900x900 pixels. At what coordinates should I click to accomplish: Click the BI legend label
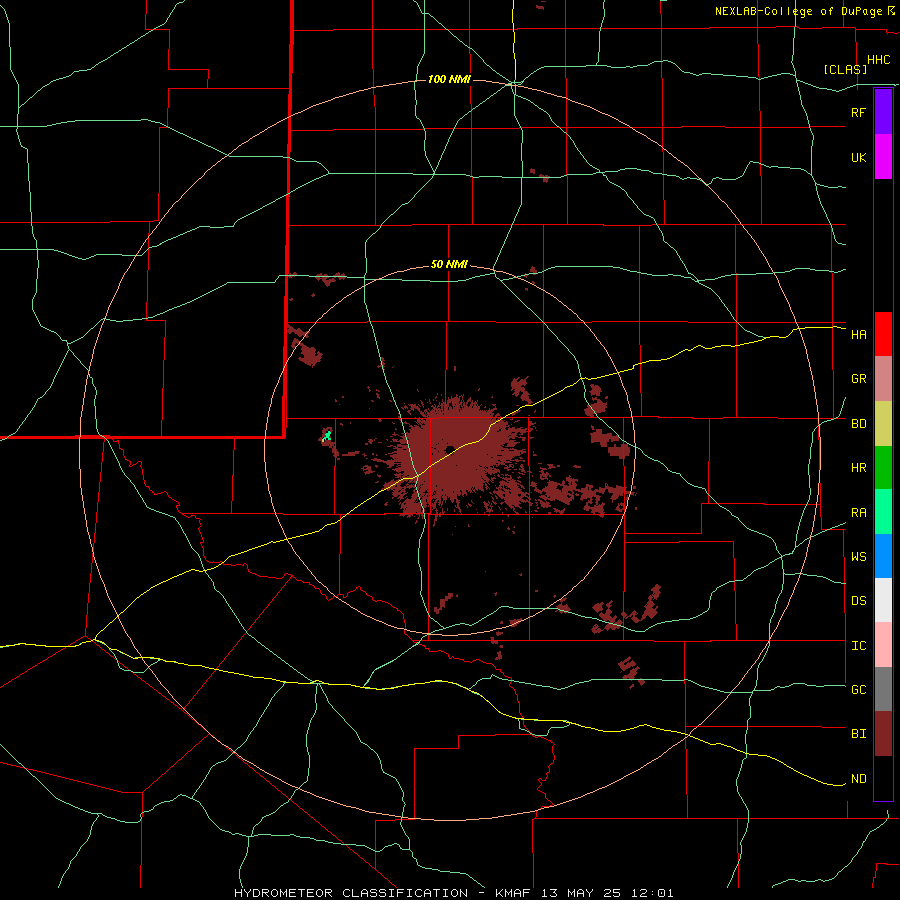[858, 734]
